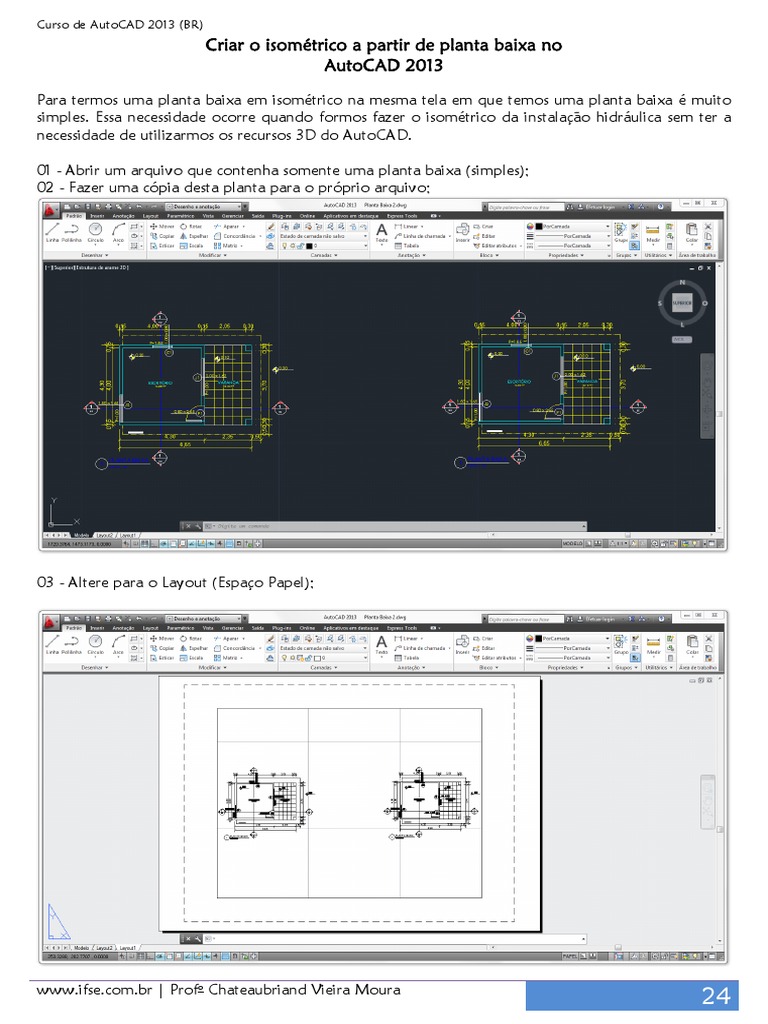The width and height of the screenshot is (768, 1024).
Task: Open the red application menu in lower window
Action: click(x=51, y=622)
